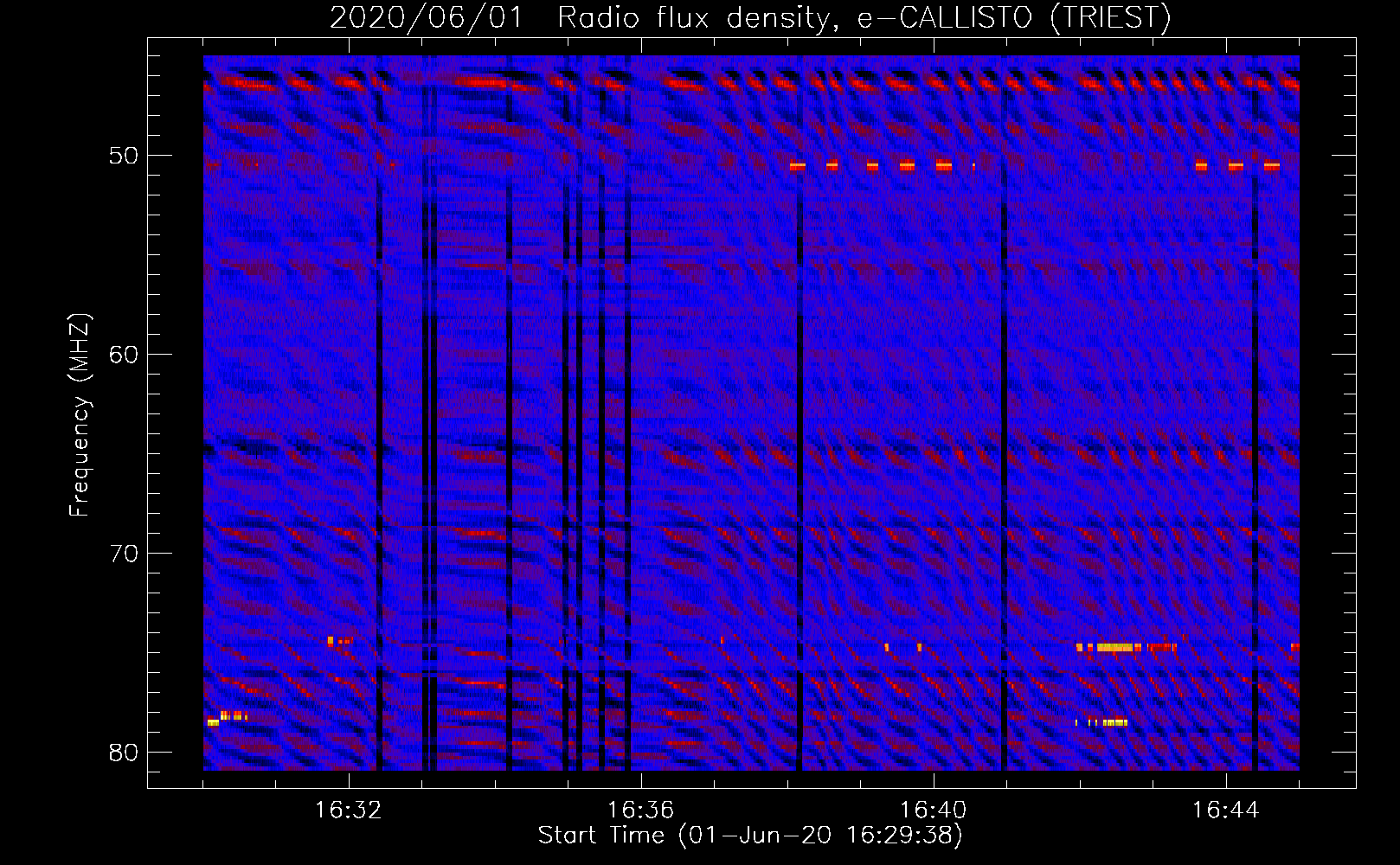Click the 16:32 time tick label
This screenshot has width=1400, height=865.
click(x=348, y=811)
